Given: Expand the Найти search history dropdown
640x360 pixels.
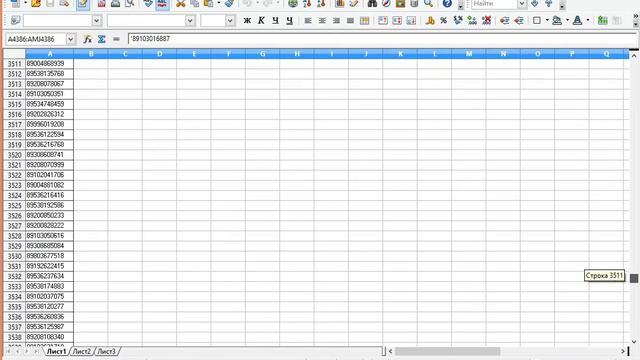Looking at the screenshot, I should 522,4.
